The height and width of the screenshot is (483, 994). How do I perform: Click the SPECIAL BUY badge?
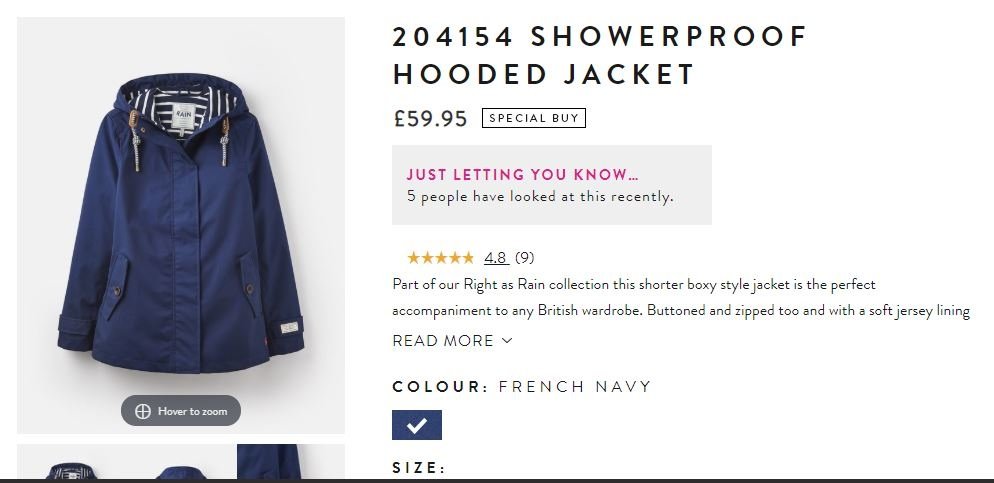(534, 118)
